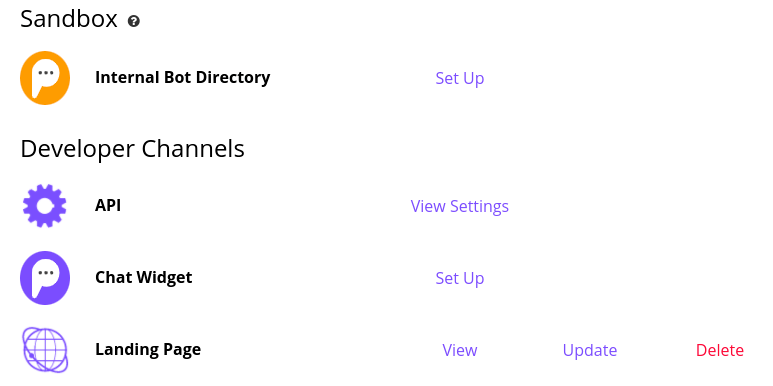Click the three dots inside orange bubble icon

46,72
